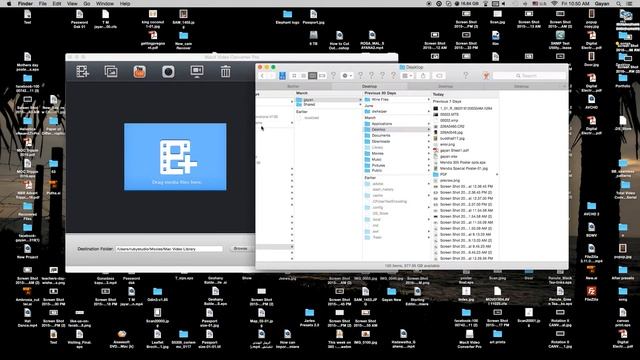This screenshot has width=640, height=360.
Task: Open Finder arrange-by dropdown
Action: point(407,76)
